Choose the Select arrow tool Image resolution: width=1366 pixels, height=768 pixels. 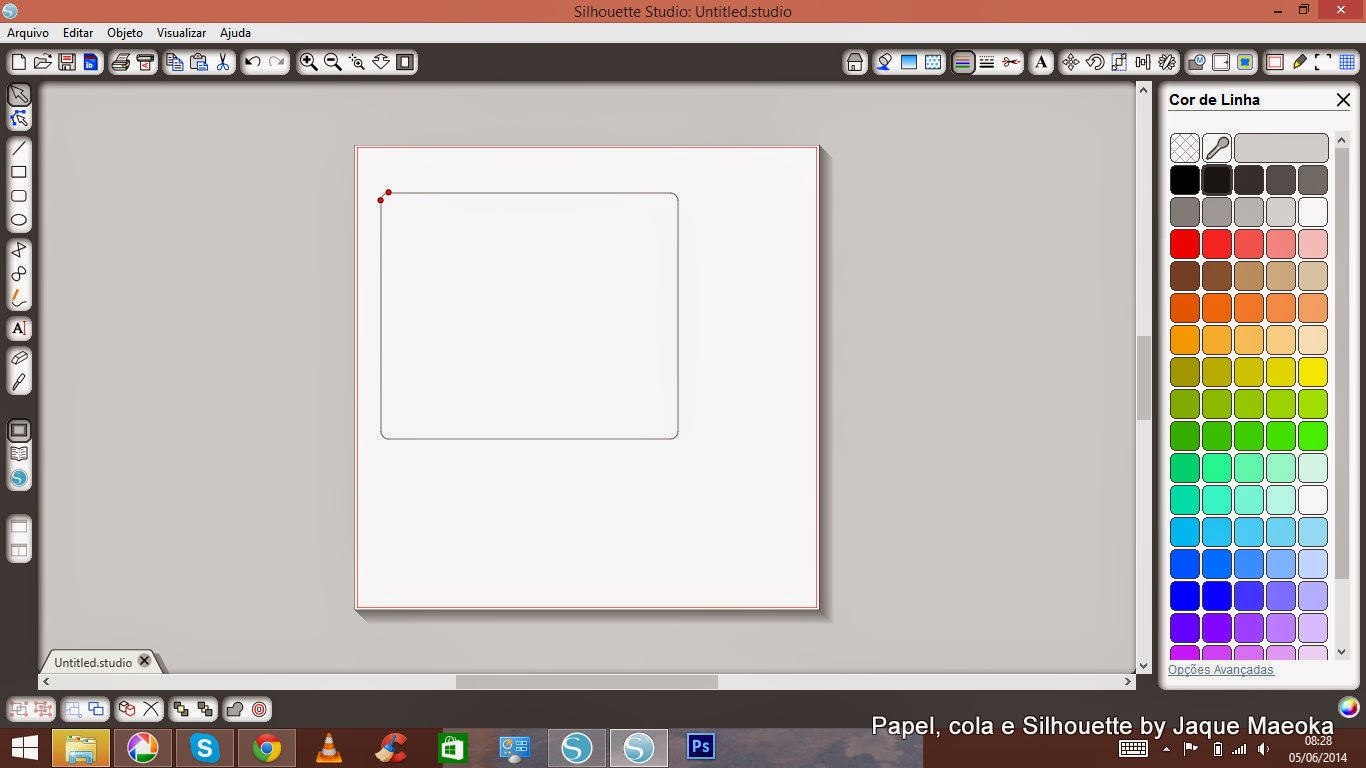click(x=18, y=95)
